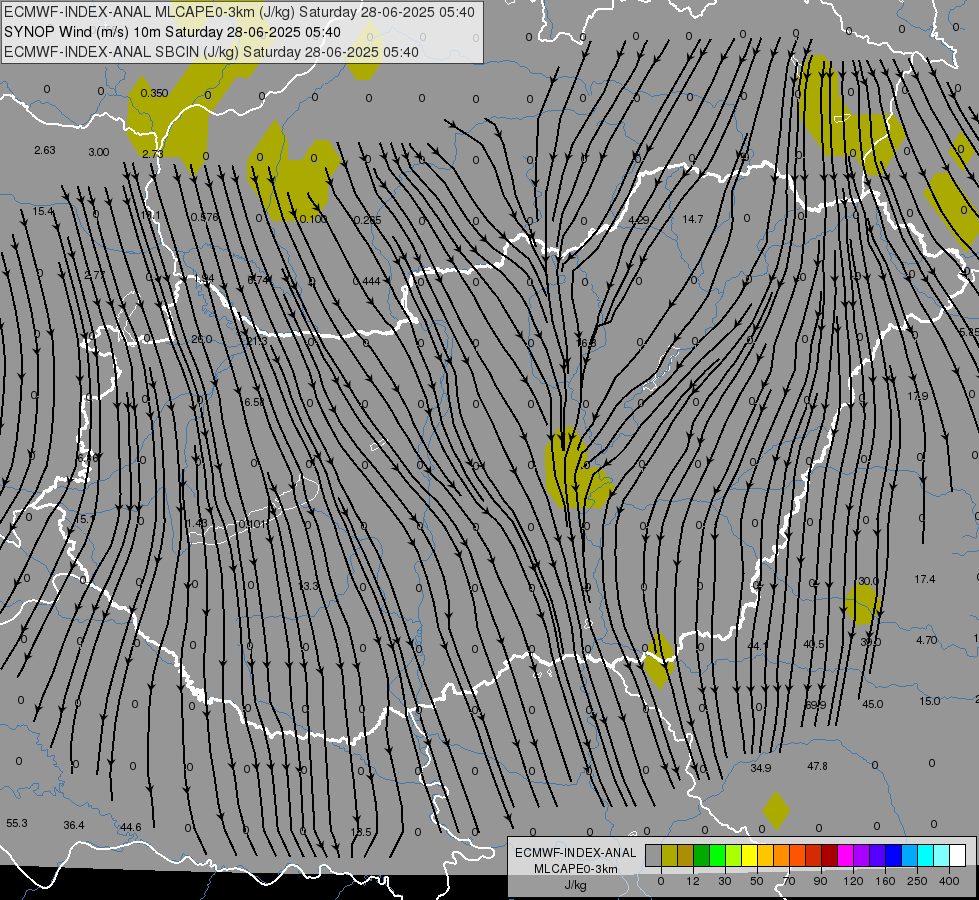
Task: Pick the dark maroon-red legend swatch
Action: tap(829, 855)
